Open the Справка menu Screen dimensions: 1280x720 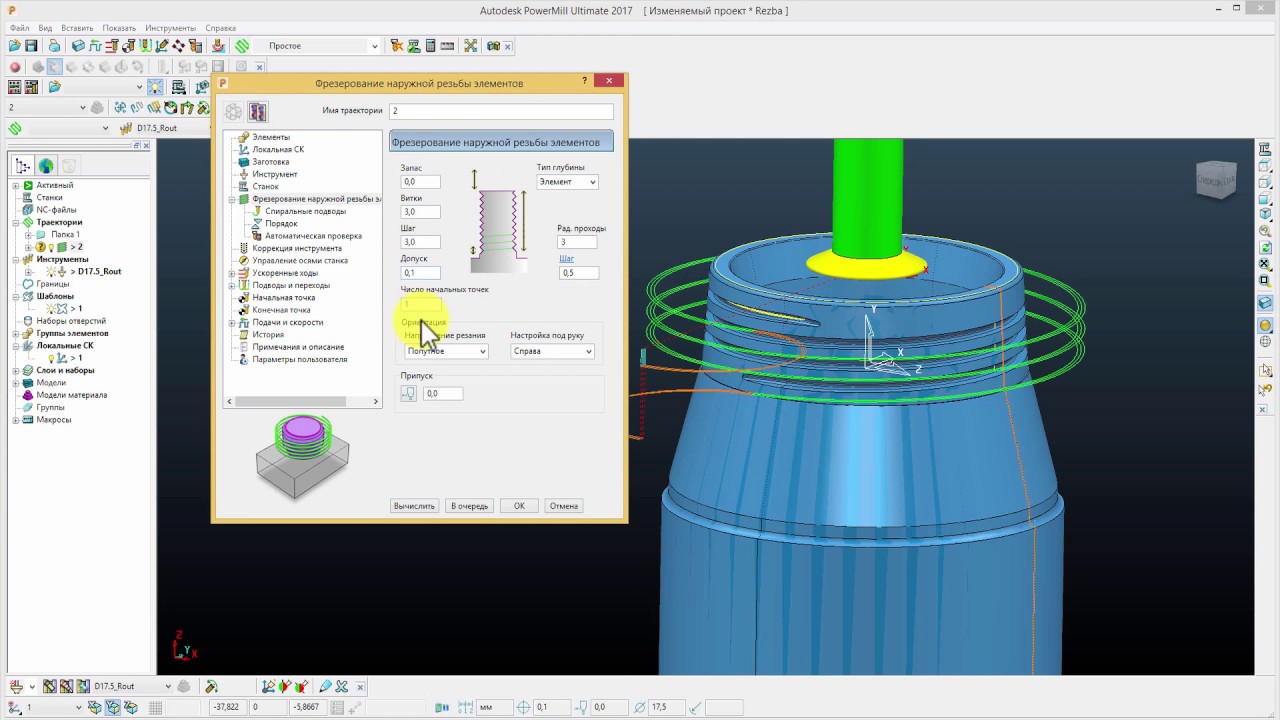coord(220,28)
